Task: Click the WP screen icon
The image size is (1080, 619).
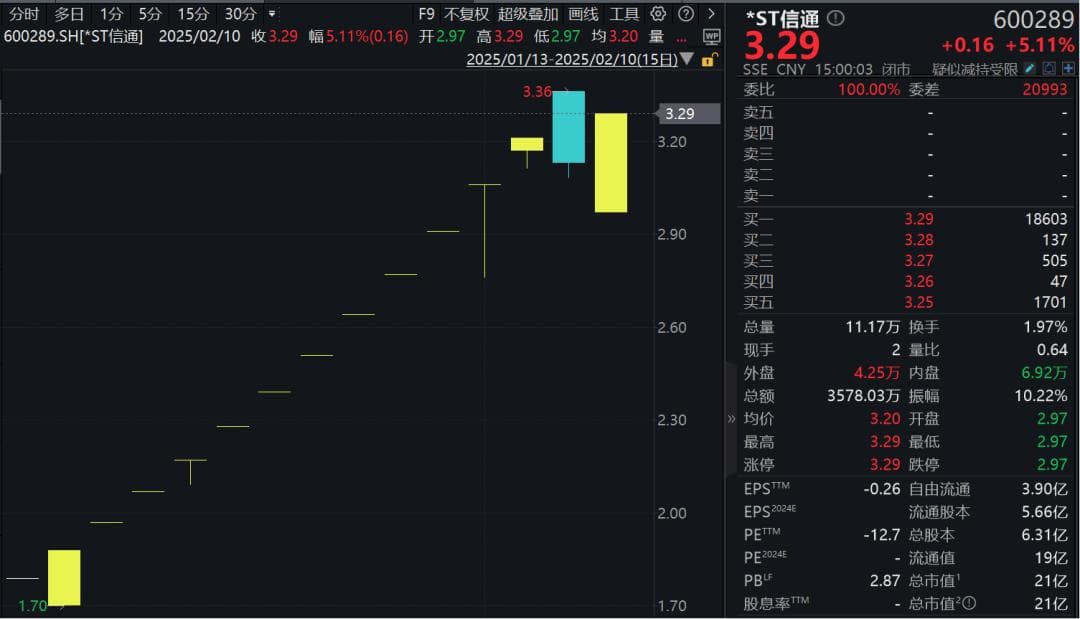Action: point(711,36)
